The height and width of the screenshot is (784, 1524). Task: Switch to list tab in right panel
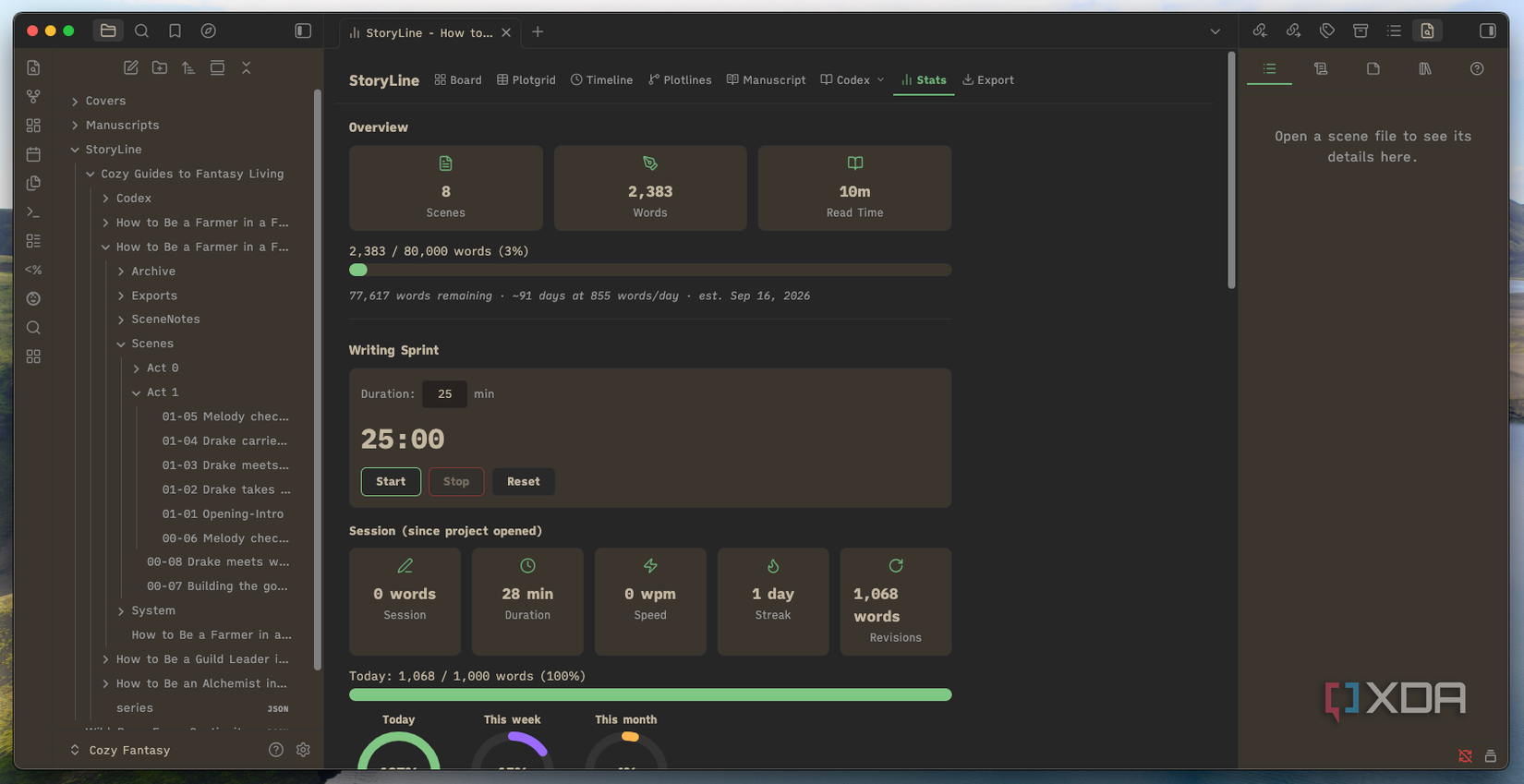1269,68
